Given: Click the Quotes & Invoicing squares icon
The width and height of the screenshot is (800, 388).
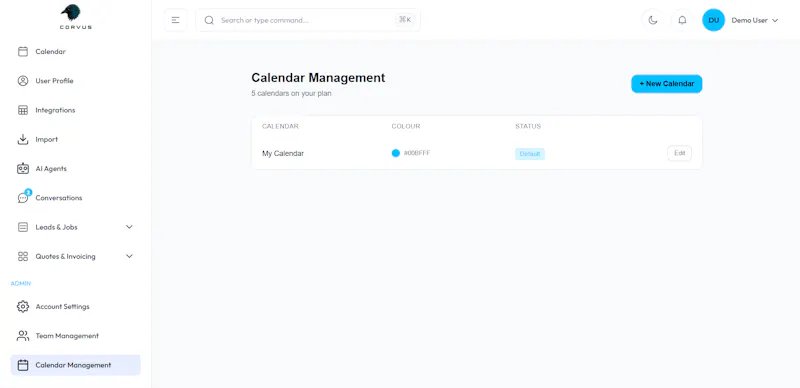Looking at the screenshot, I should click(x=23, y=256).
